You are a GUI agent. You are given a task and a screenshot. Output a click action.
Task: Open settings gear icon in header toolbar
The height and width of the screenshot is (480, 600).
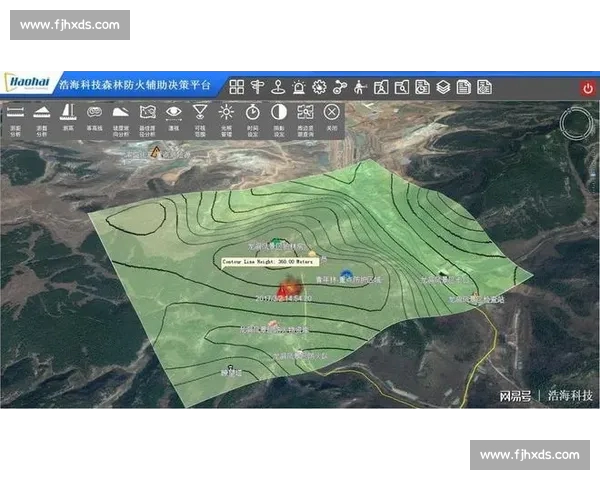[319, 87]
